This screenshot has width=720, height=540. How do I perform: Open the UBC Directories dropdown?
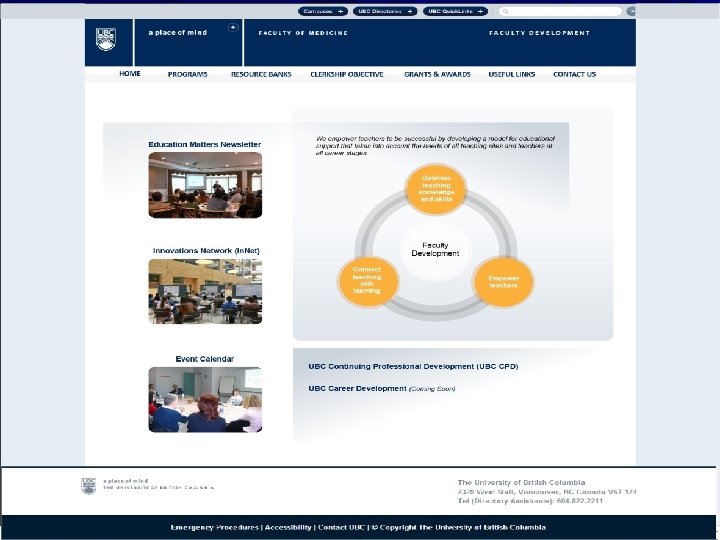385,11
